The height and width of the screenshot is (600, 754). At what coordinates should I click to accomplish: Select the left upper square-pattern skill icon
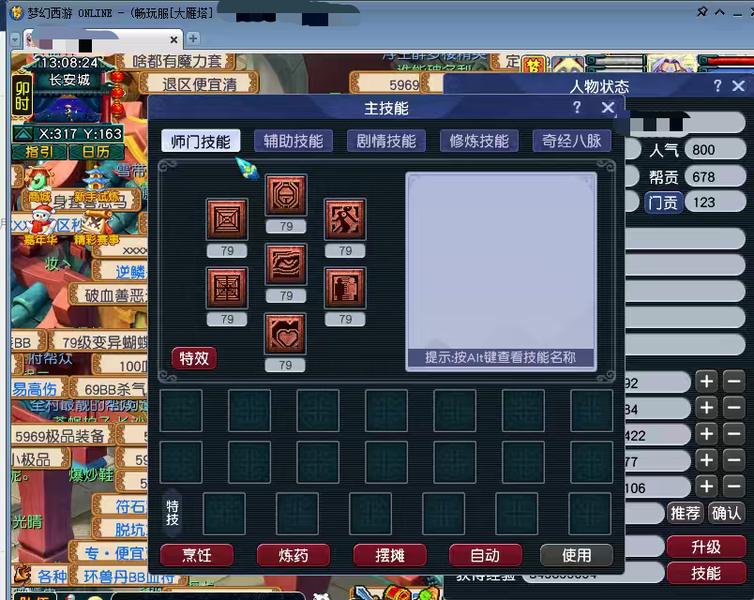[x=227, y=219]
